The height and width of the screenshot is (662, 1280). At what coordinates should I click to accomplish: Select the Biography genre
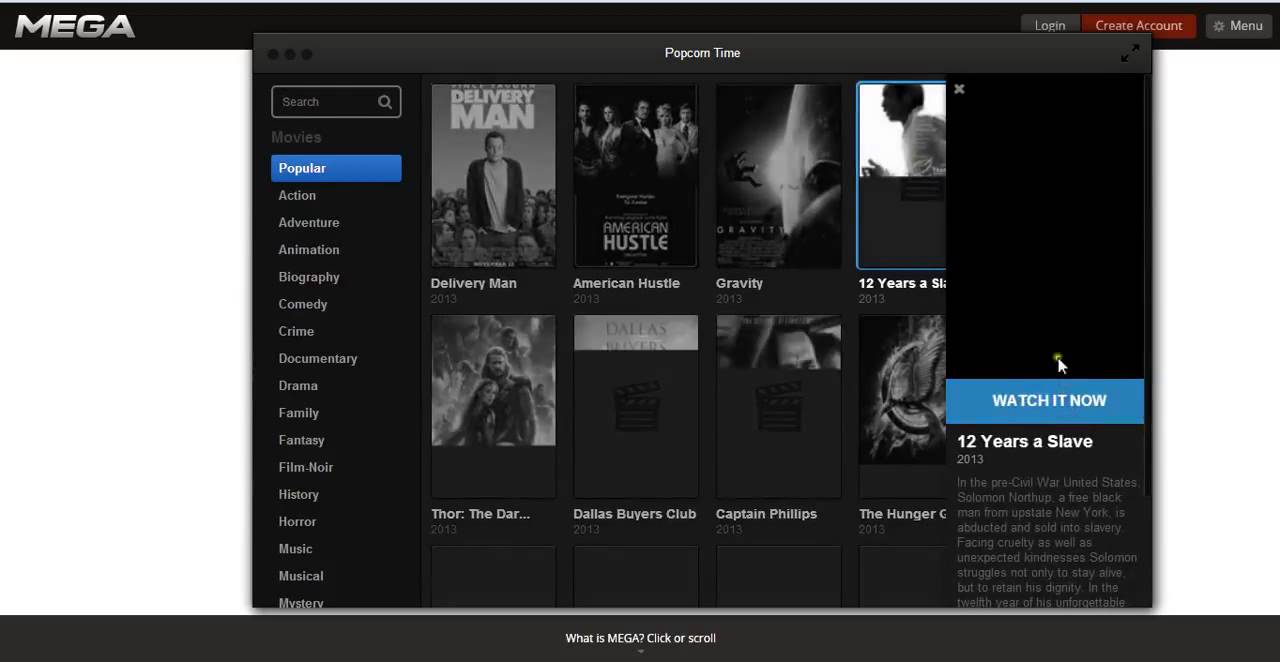(309, 277)
